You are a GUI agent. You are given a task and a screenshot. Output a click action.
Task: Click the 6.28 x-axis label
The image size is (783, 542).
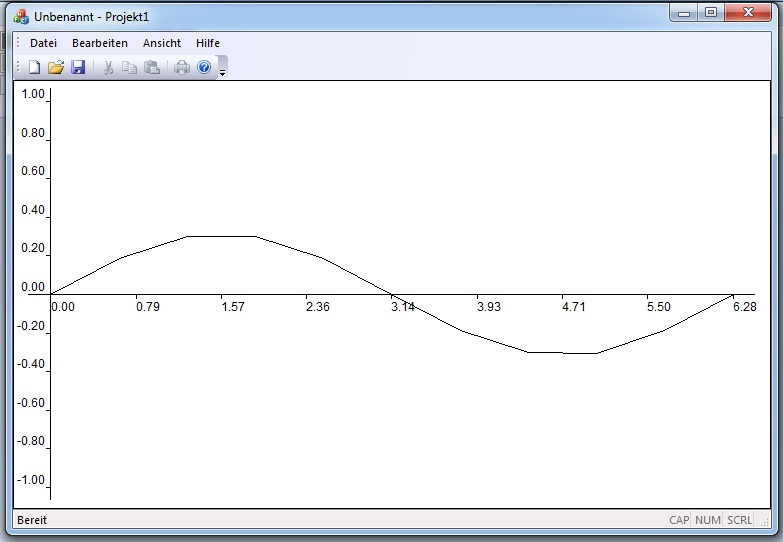[745, 307]
